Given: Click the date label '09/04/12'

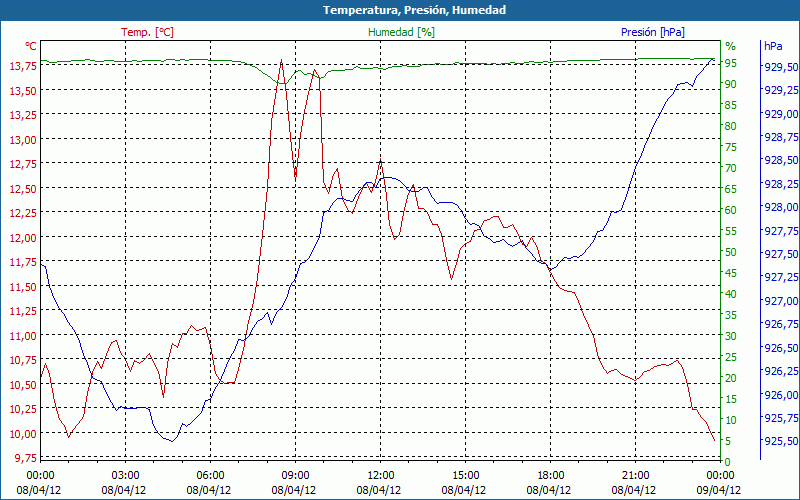Looking at the screenshot, I should 718,490.
